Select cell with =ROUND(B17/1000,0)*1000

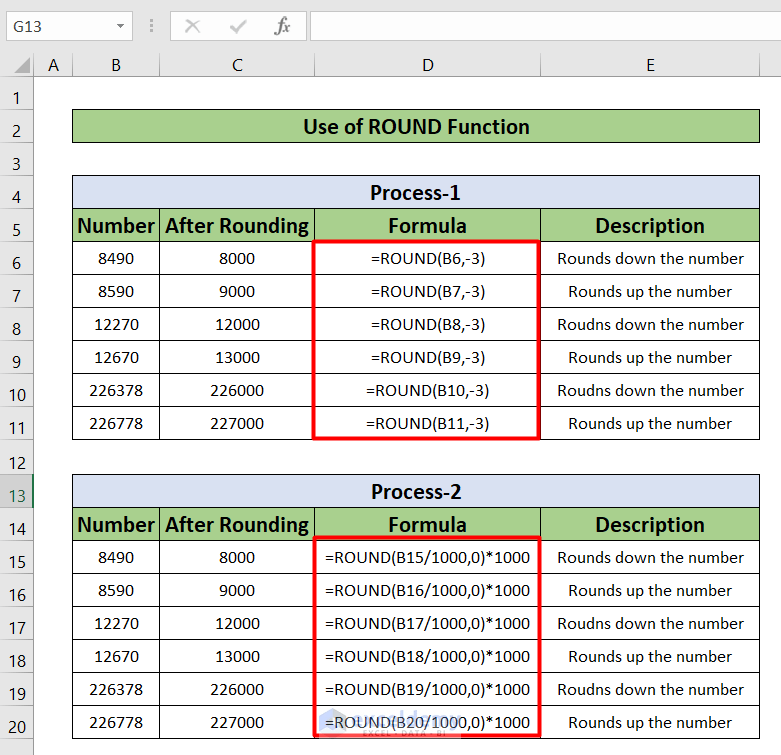[x=427, y=623]
